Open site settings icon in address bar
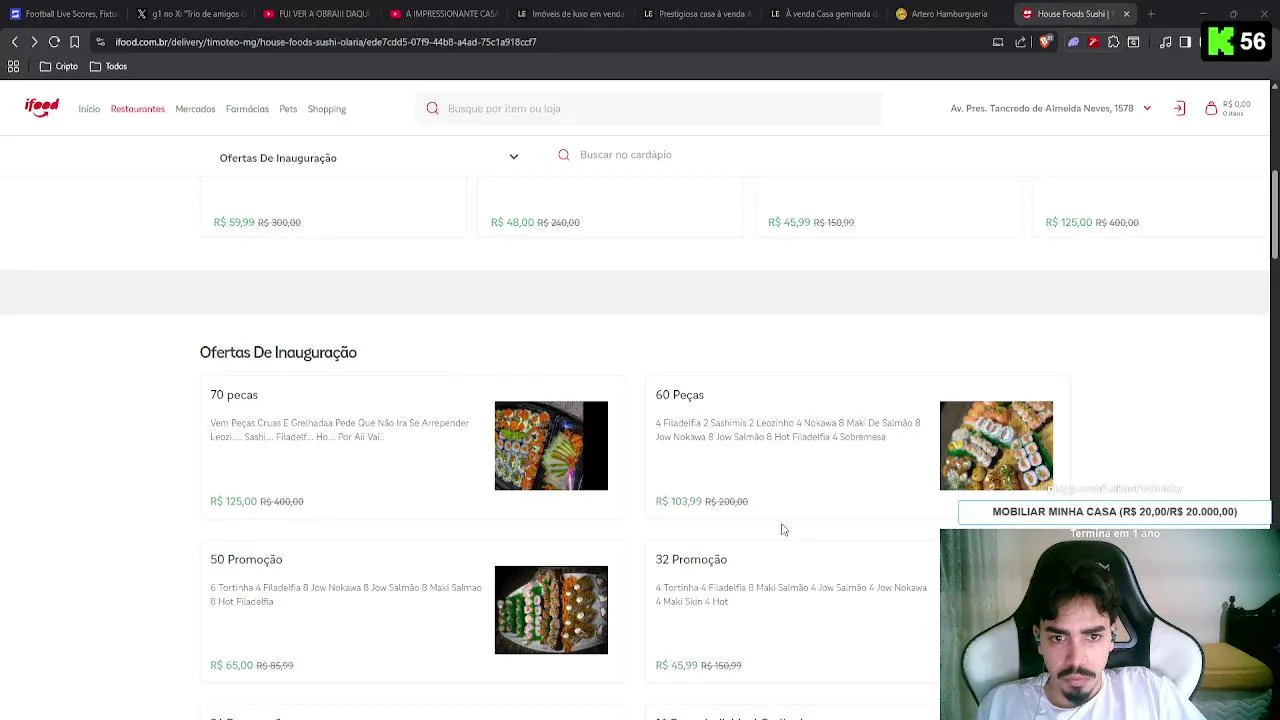The height and width of the screenshot is (720, 1280). 100,42
